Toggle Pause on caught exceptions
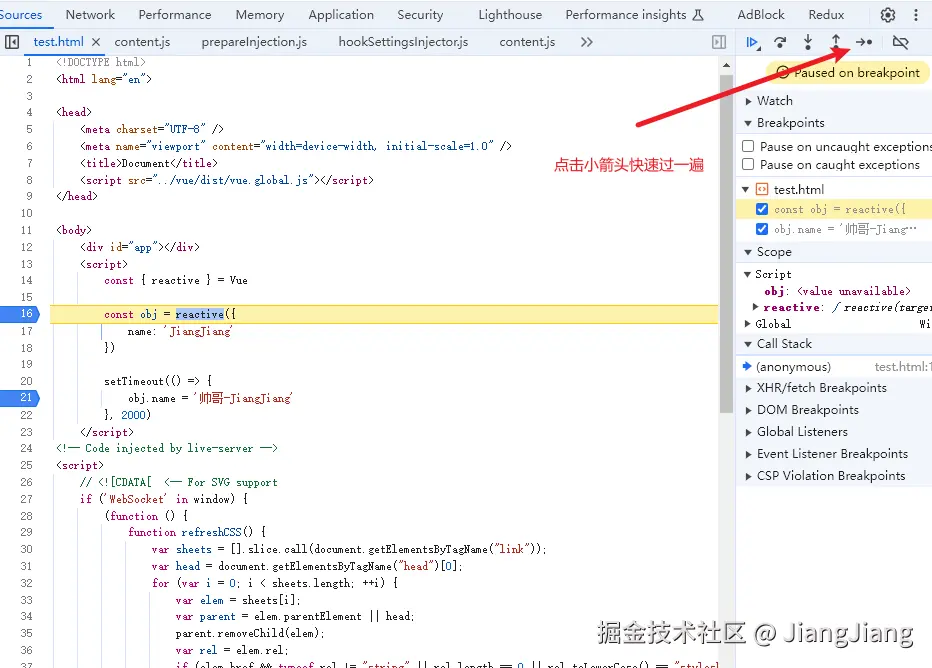Viewport: 932px width, 668px height. coord(748,164)
